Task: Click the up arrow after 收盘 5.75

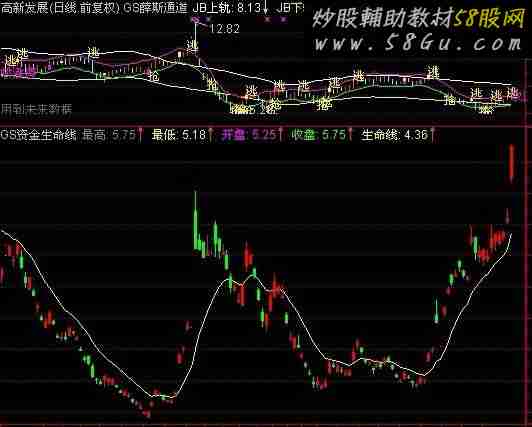Action: (350, 135)
